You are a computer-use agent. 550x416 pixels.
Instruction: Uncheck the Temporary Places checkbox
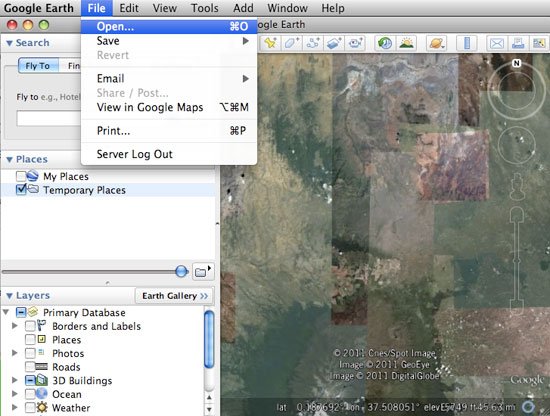point(21,190)
